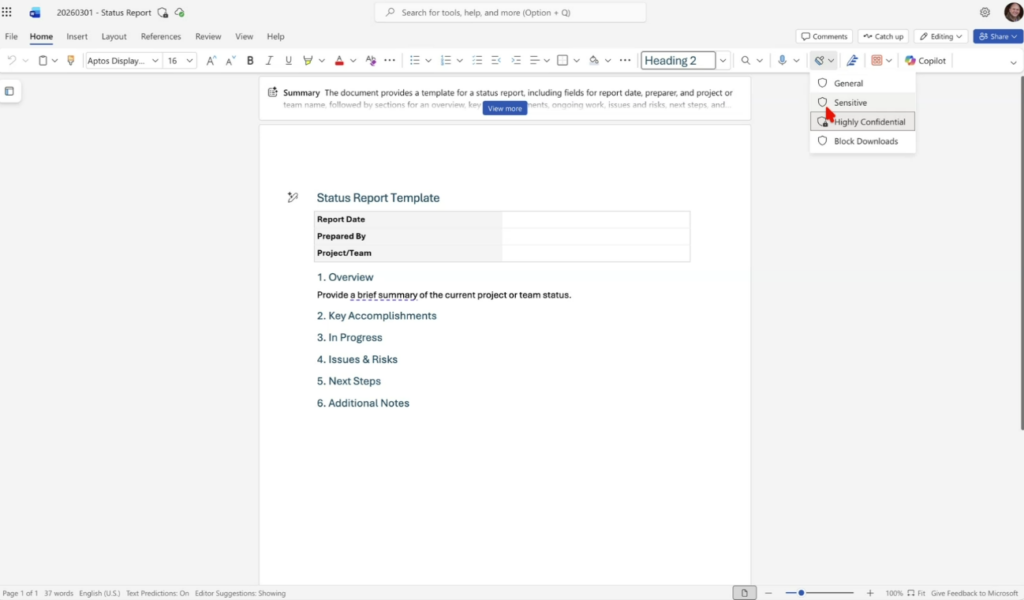
Task: Select the General sensitivity label
Action: coord(848,83)
